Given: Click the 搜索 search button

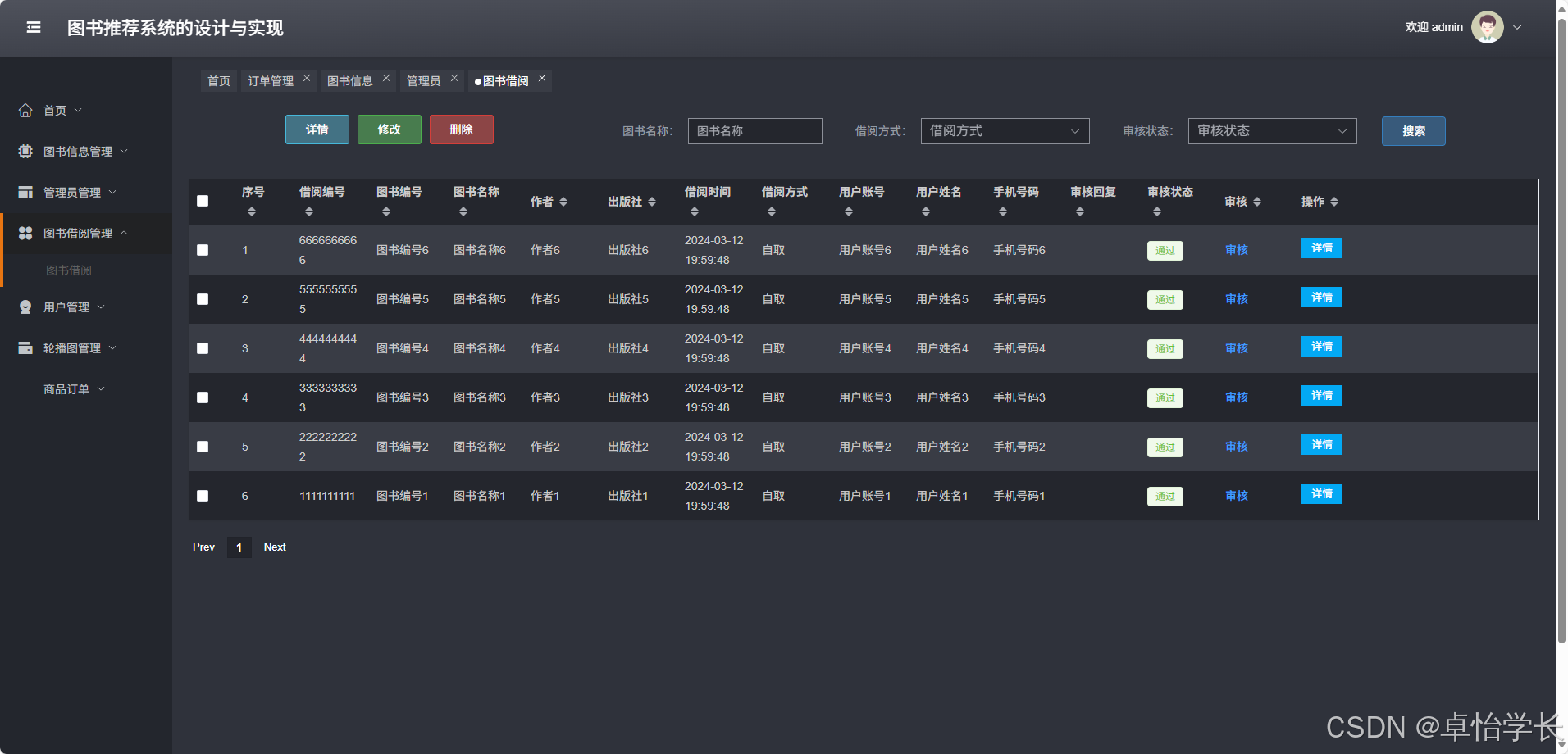Looking at the screenshot, I should [1414, 131].
